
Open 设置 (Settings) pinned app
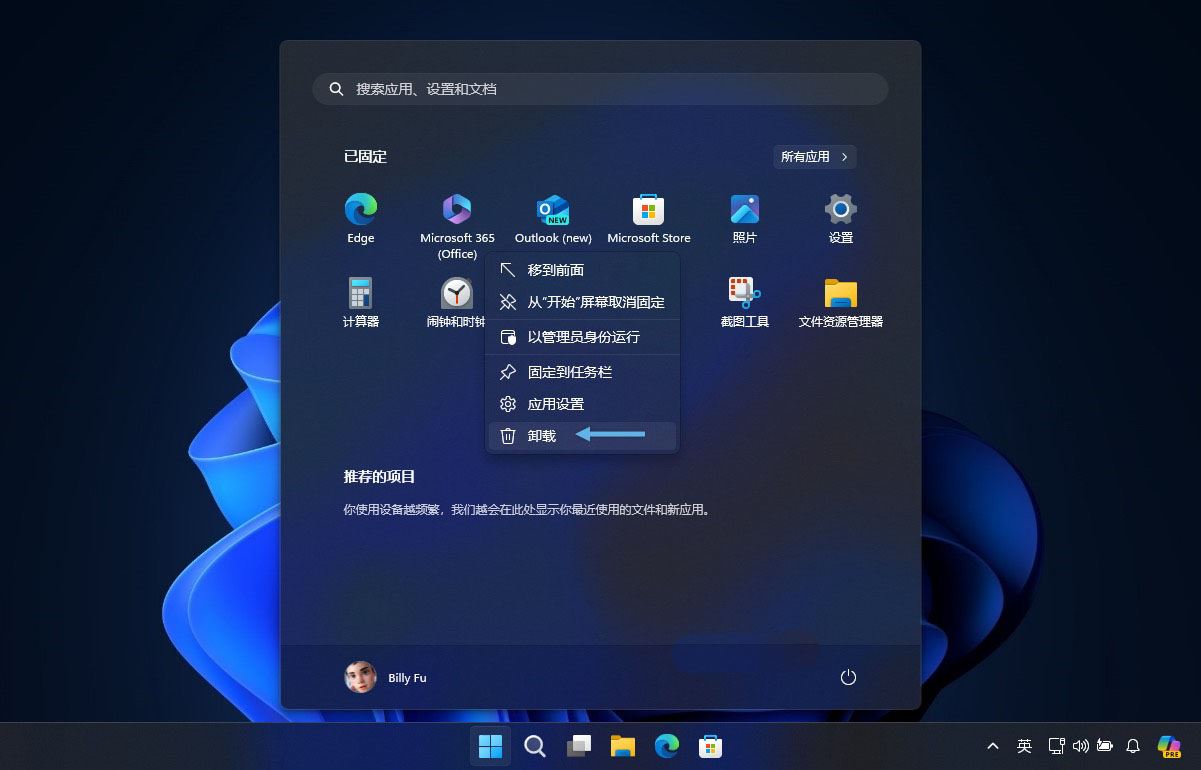click(x=840, y=219)
